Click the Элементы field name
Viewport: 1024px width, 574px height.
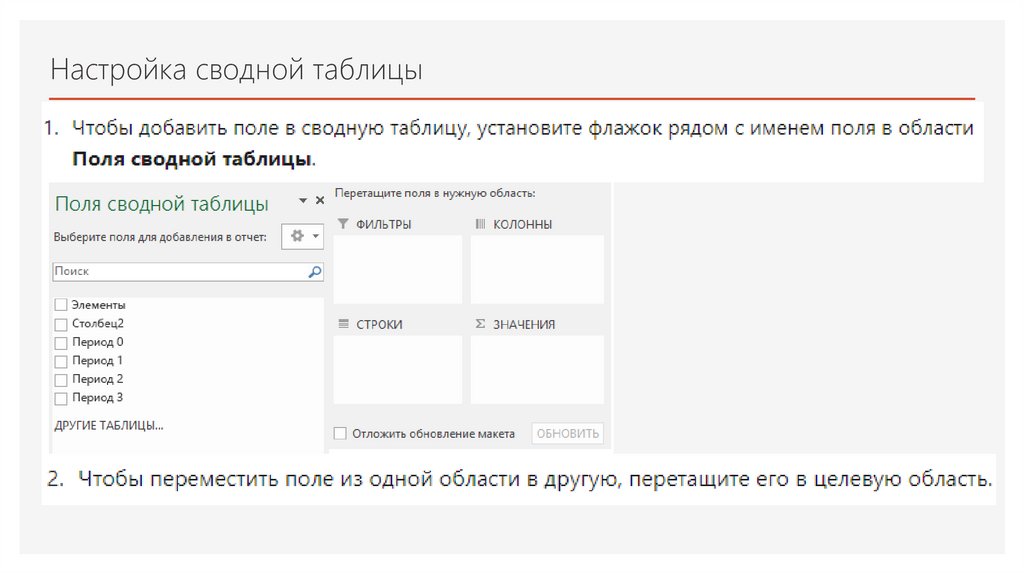click(99, 305)
